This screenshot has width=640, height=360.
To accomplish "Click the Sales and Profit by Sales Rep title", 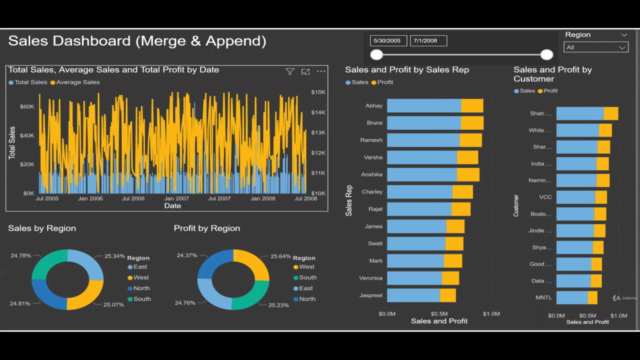I will pos(407,70).
